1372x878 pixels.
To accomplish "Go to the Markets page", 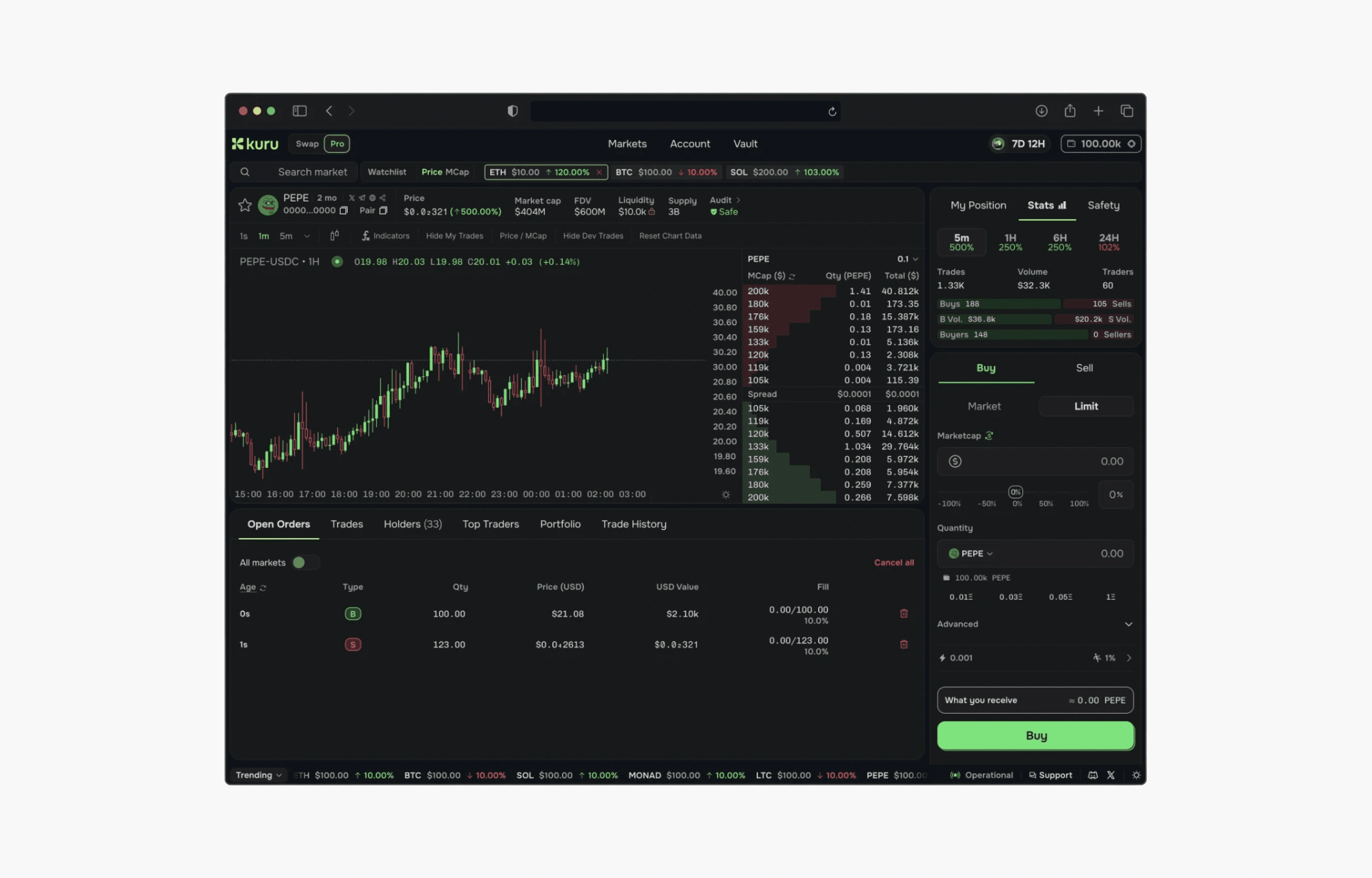I will [x=627, y=144].
